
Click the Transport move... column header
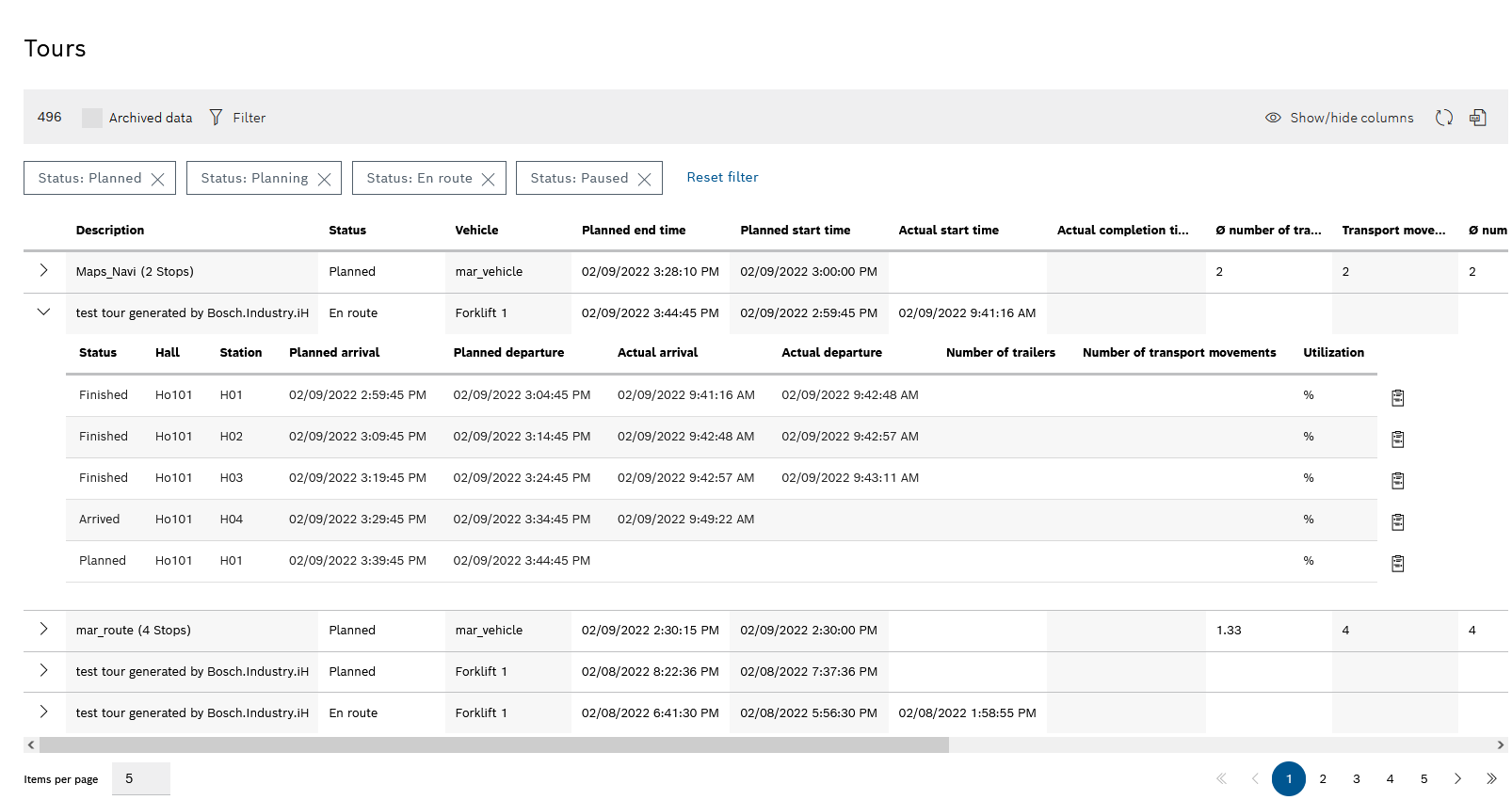coord(1393,230)
